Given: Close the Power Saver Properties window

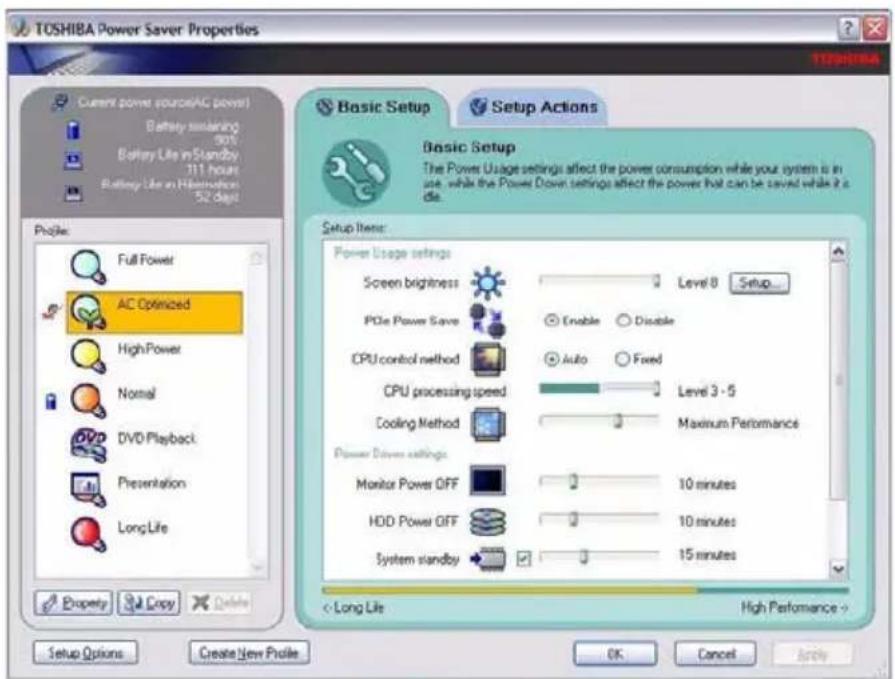Looking at the screenshot, I should pos(874,28).
